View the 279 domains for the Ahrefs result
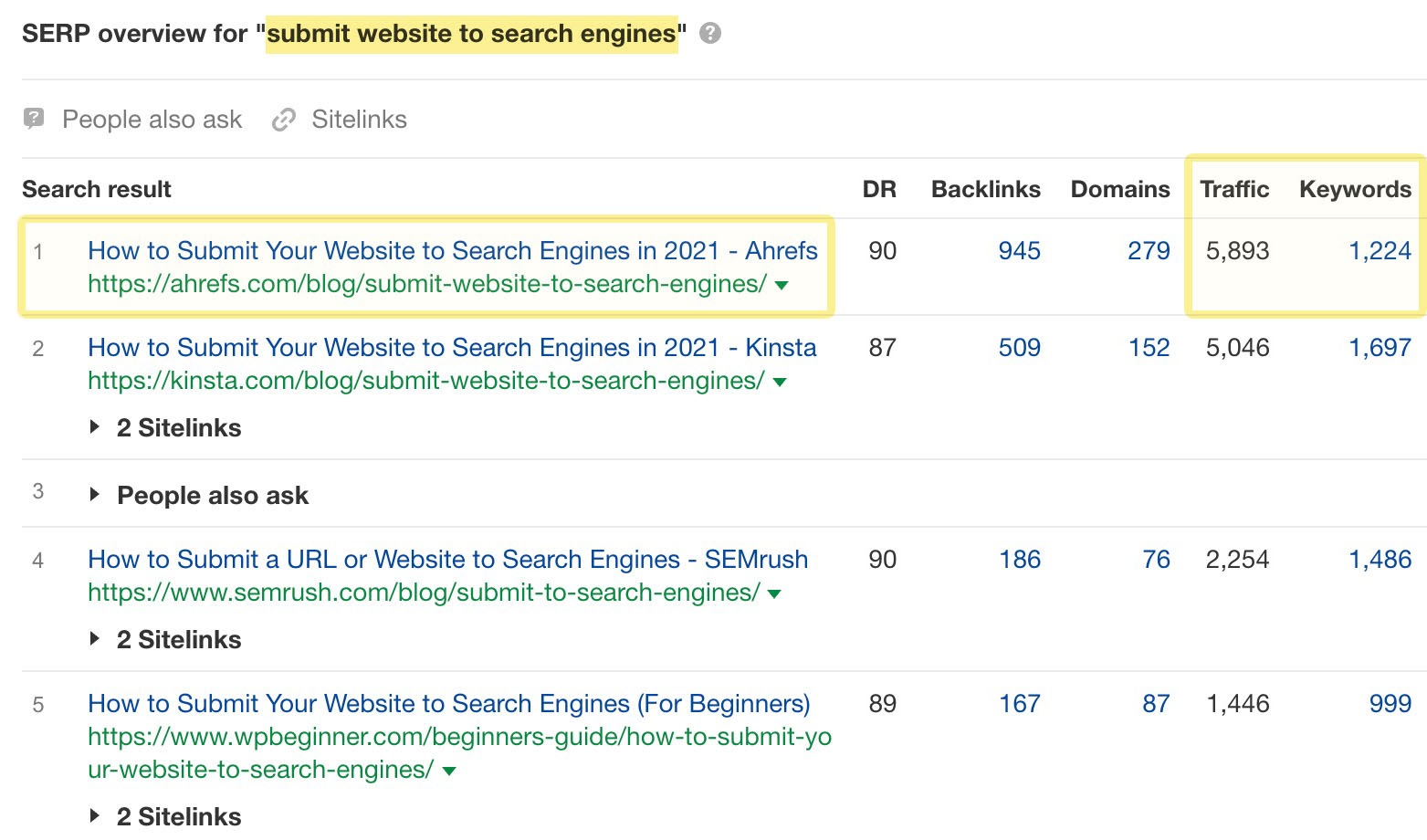Image resolution: width=1427 pixels, height=840 pixels. tap(1149, 250)
